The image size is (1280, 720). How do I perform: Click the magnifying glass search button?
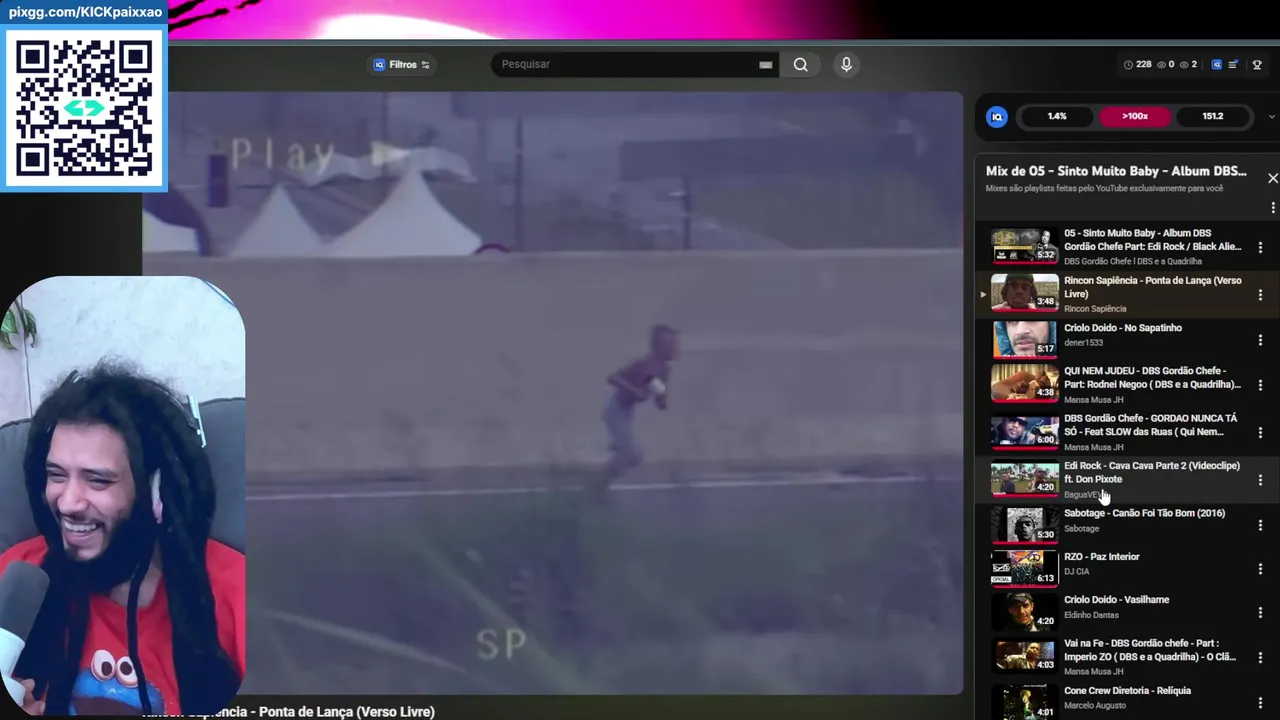(800, 64)
